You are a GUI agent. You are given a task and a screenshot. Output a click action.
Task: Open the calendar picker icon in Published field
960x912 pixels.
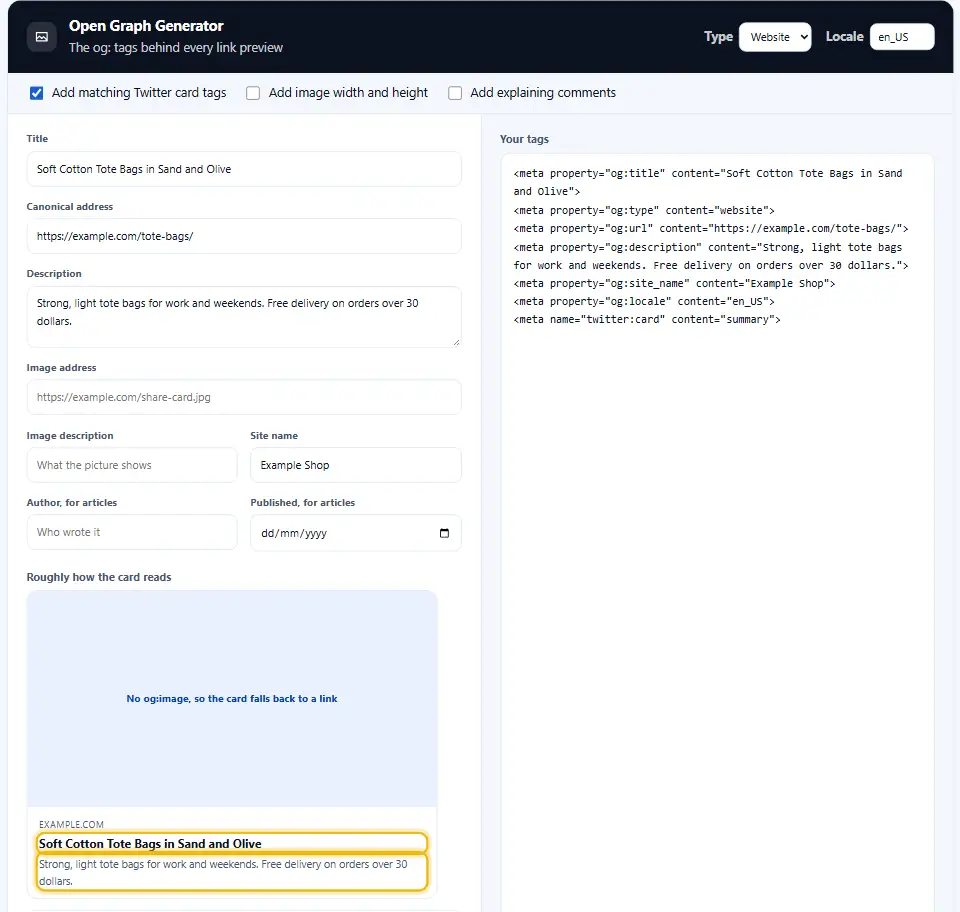tap(444, 533)
